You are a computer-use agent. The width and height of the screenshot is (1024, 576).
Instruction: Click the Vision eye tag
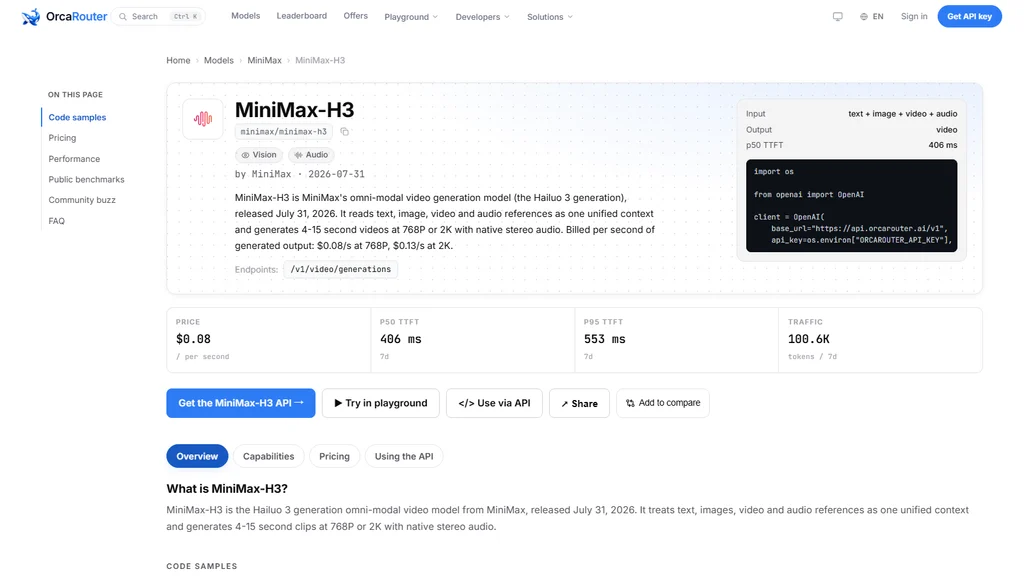tap(259, 155)
